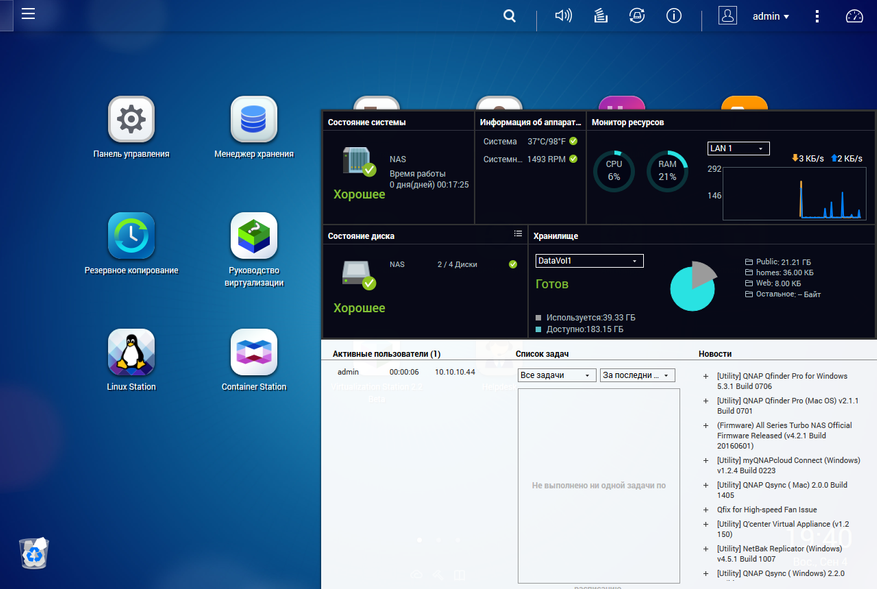Viewport: 877px width, 589px height.
Task: Open external devices icon in top bar
Action: click(637, 16)
